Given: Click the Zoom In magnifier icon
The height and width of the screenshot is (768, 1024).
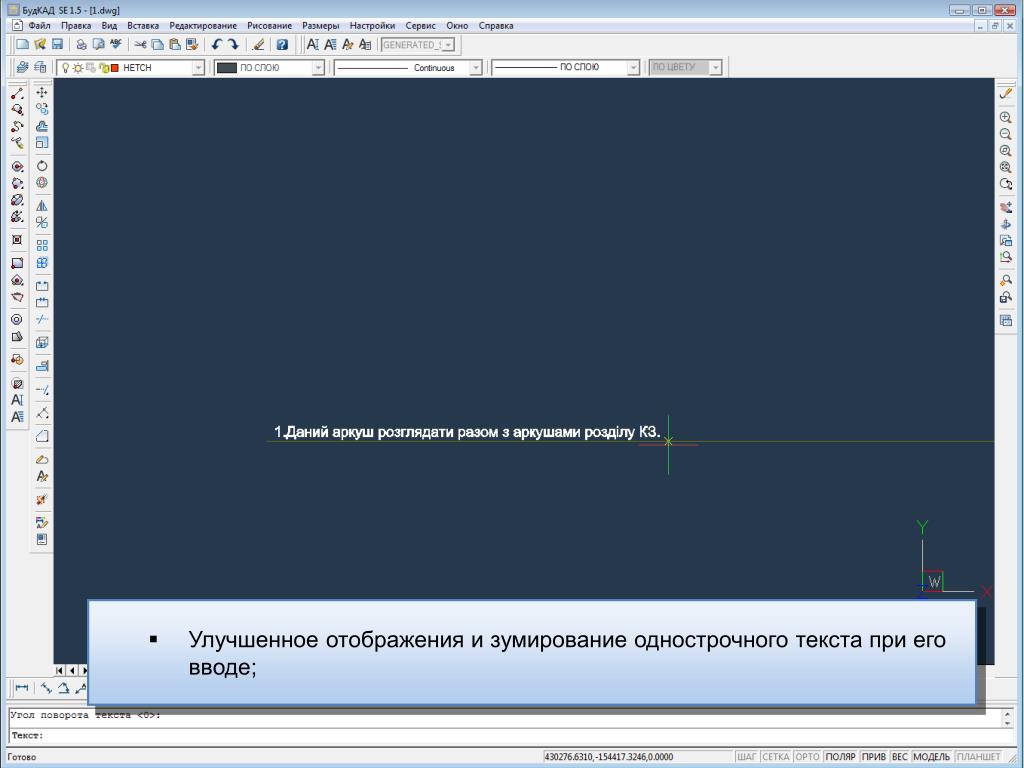Looking at the screenshot, I should [1006, 118].
